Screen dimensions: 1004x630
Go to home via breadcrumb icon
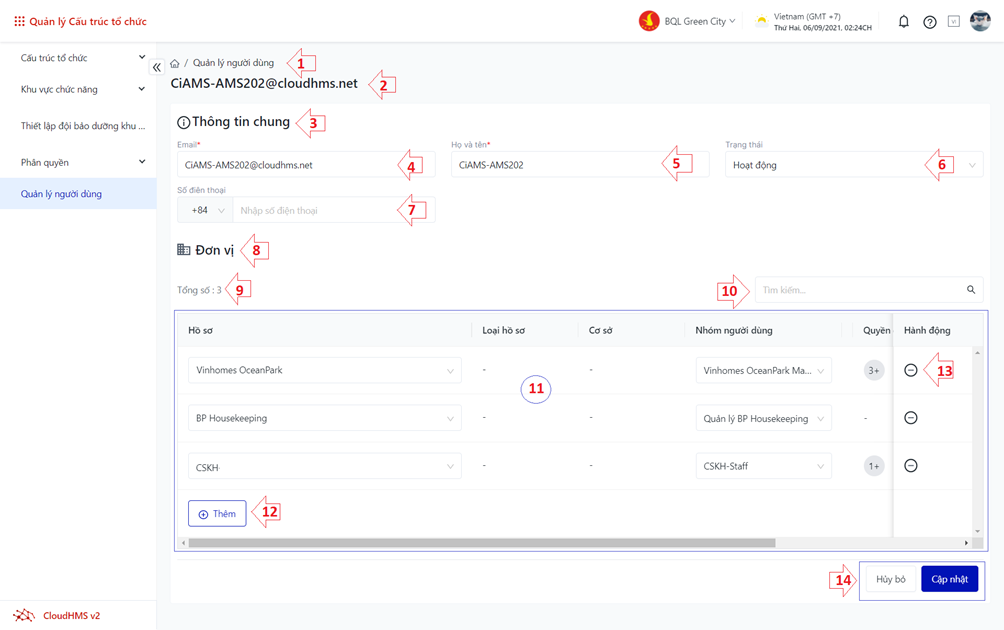click(175, 63)
